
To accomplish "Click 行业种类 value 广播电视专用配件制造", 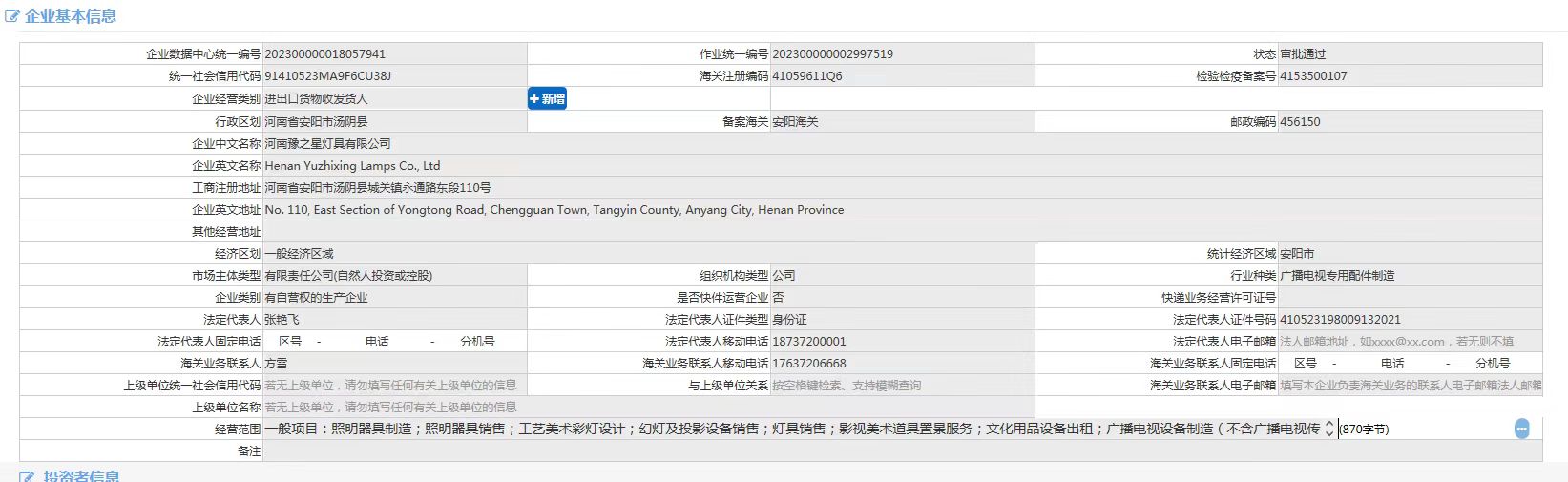I will point(1337,276).
